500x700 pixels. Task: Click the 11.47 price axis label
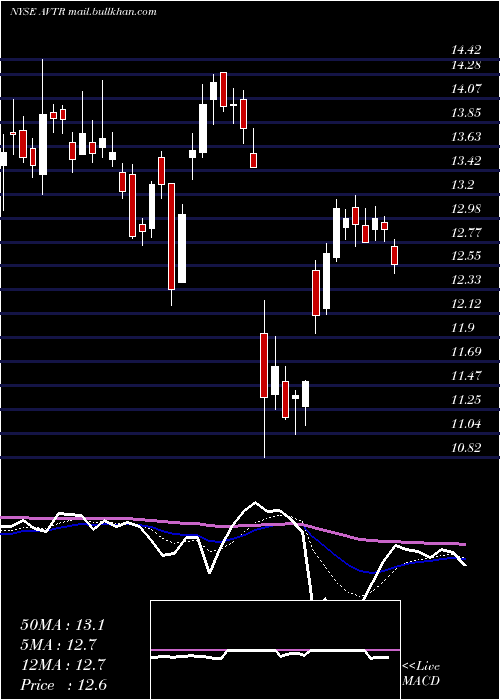pyautogui.click(x=466, y=375)
